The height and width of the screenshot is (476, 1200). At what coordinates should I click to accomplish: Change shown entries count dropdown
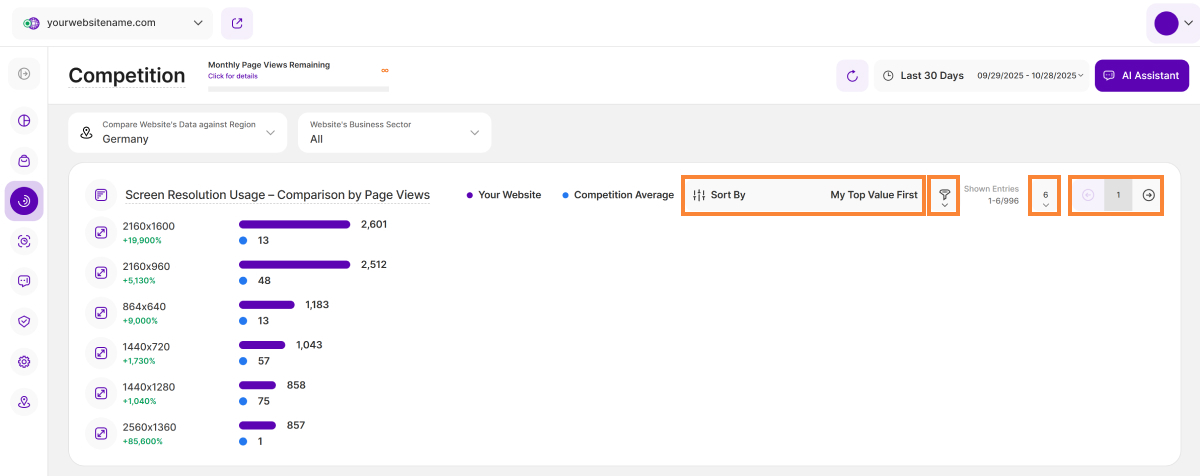tap(1045, 196)
